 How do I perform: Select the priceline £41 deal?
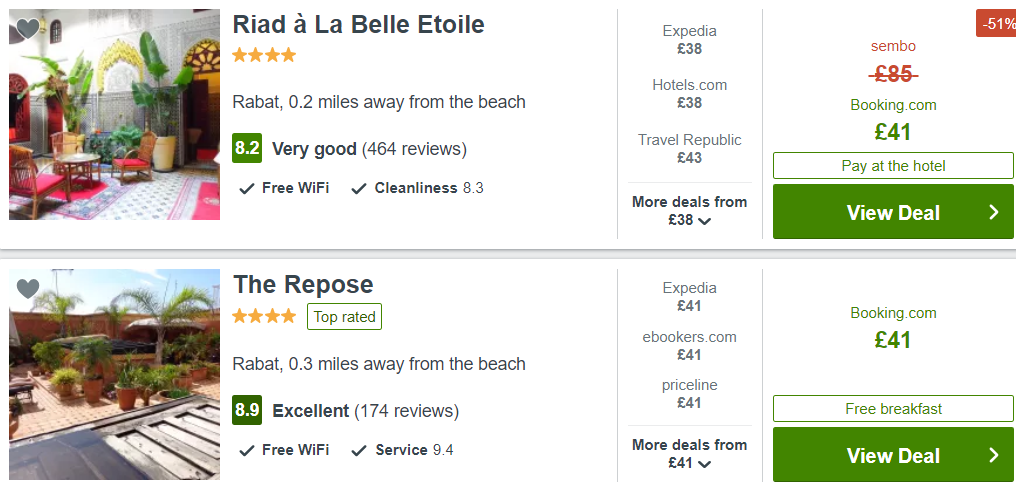point(689,393)
